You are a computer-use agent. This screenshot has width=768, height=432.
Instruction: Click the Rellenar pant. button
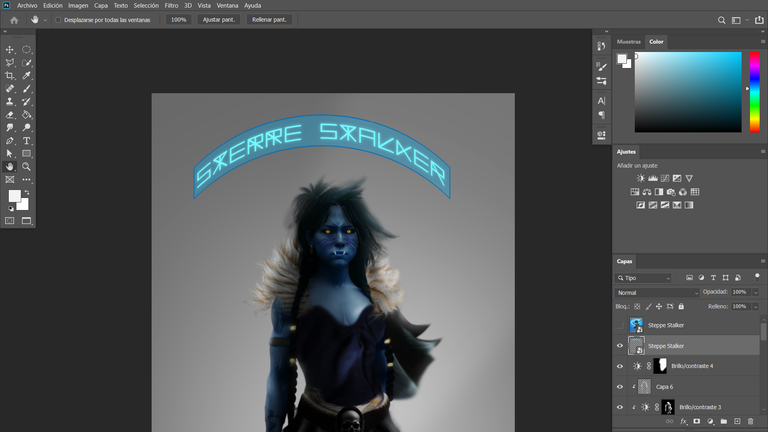(269, 20)
